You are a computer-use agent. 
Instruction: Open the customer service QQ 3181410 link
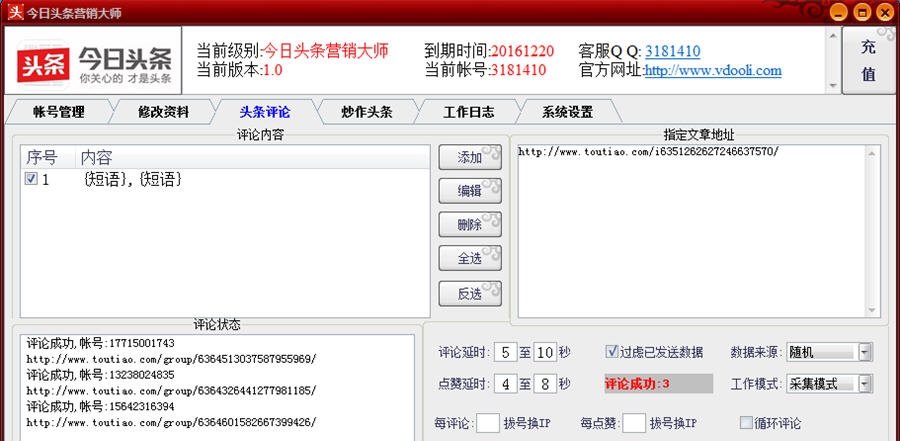tap(672, 52)
